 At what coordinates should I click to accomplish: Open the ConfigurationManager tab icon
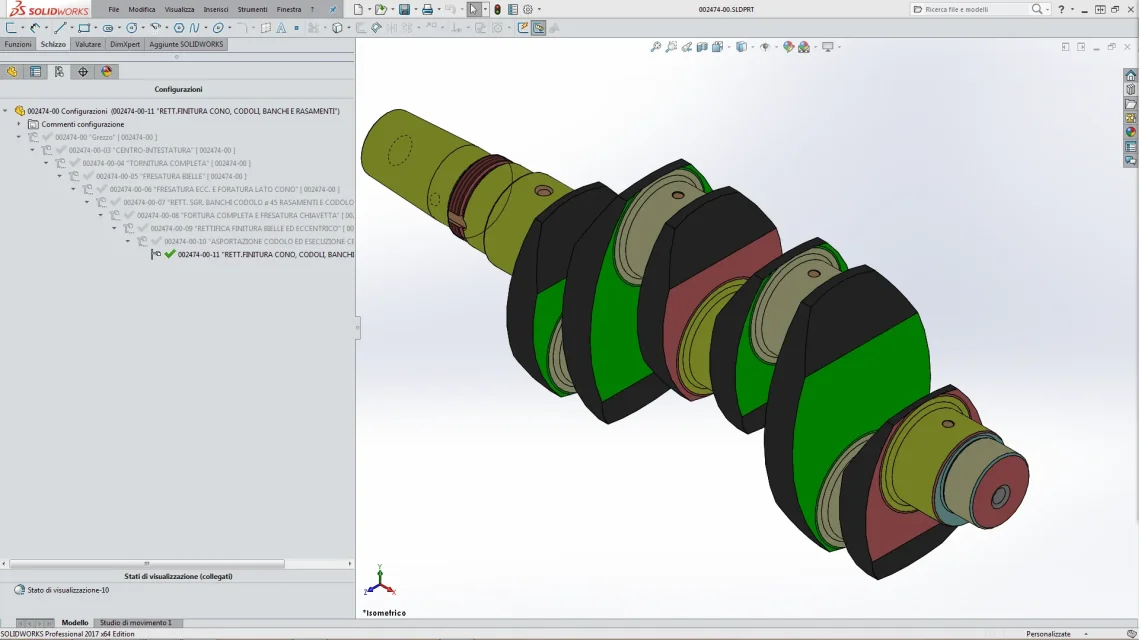[59, 71]
